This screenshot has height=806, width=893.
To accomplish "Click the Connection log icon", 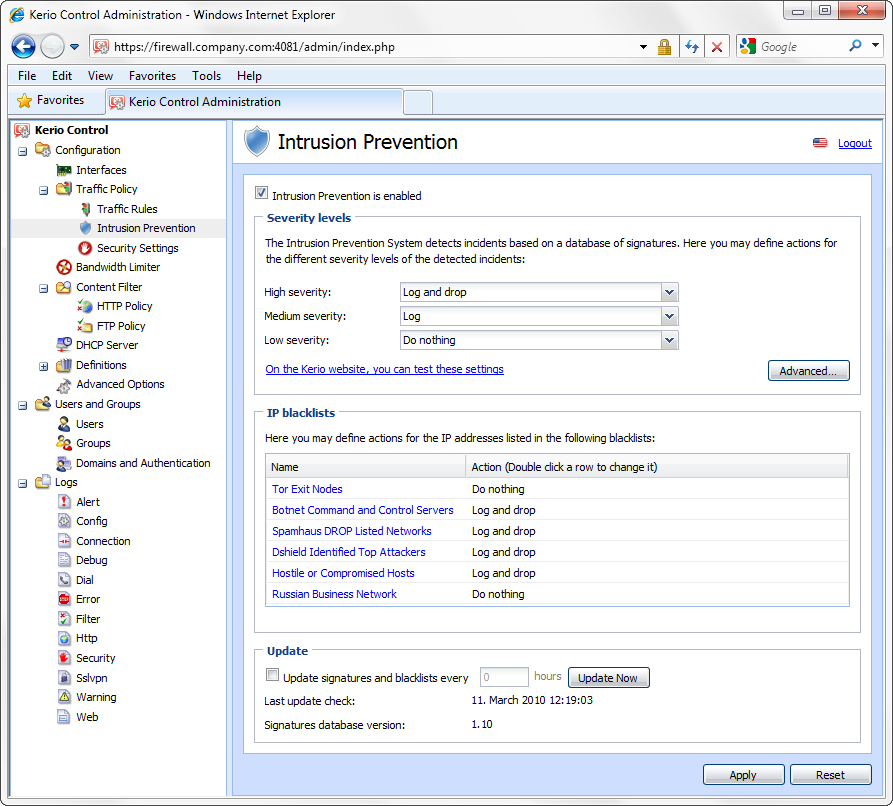I will pos(64,541).
